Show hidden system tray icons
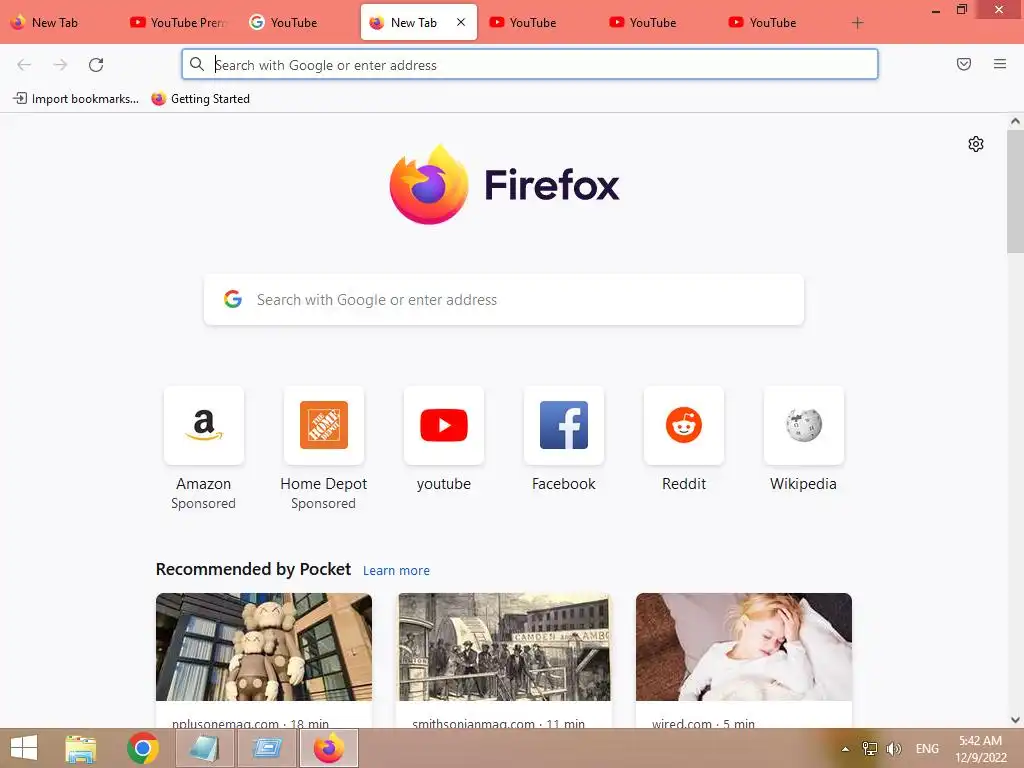The height and width of the screenshot is (768, 1024). tap(845, 749)
